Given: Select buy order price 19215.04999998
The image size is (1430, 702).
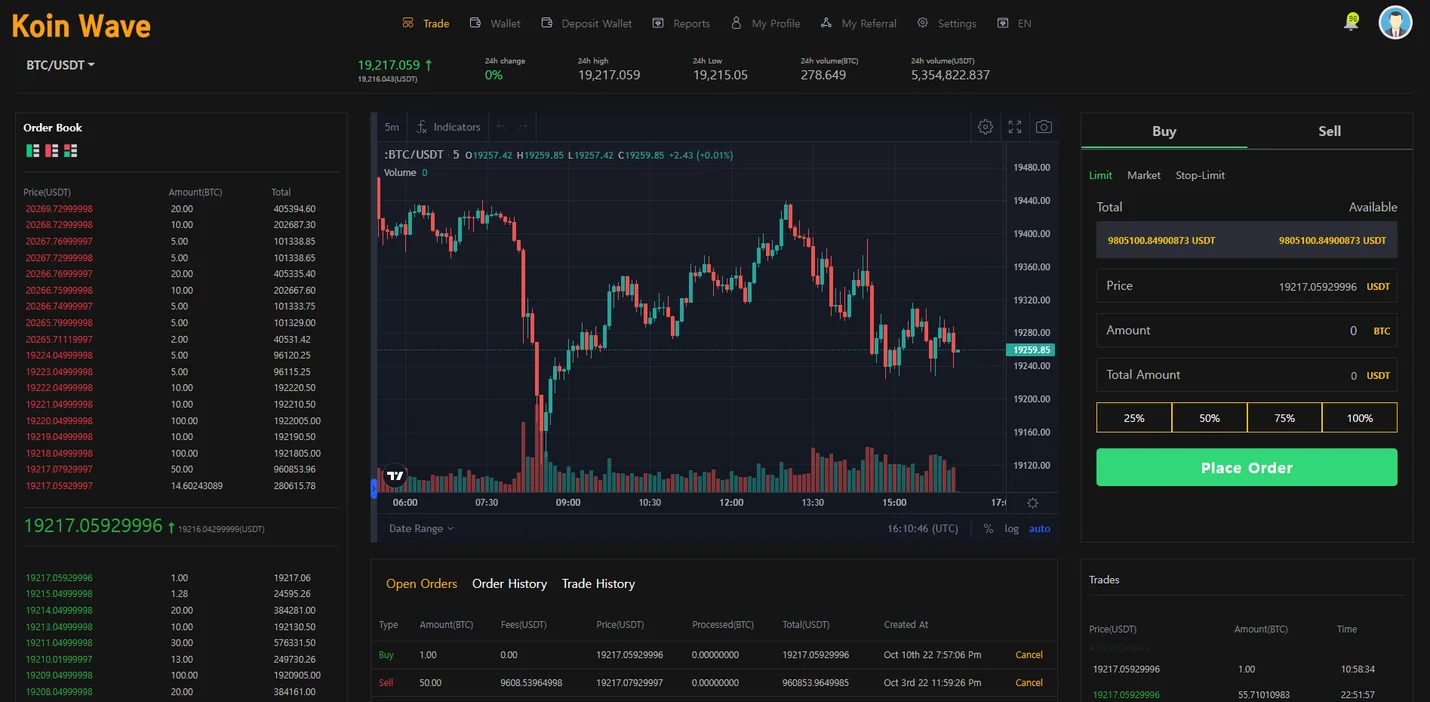Looking at the screenshot, I should coord(59,594).
